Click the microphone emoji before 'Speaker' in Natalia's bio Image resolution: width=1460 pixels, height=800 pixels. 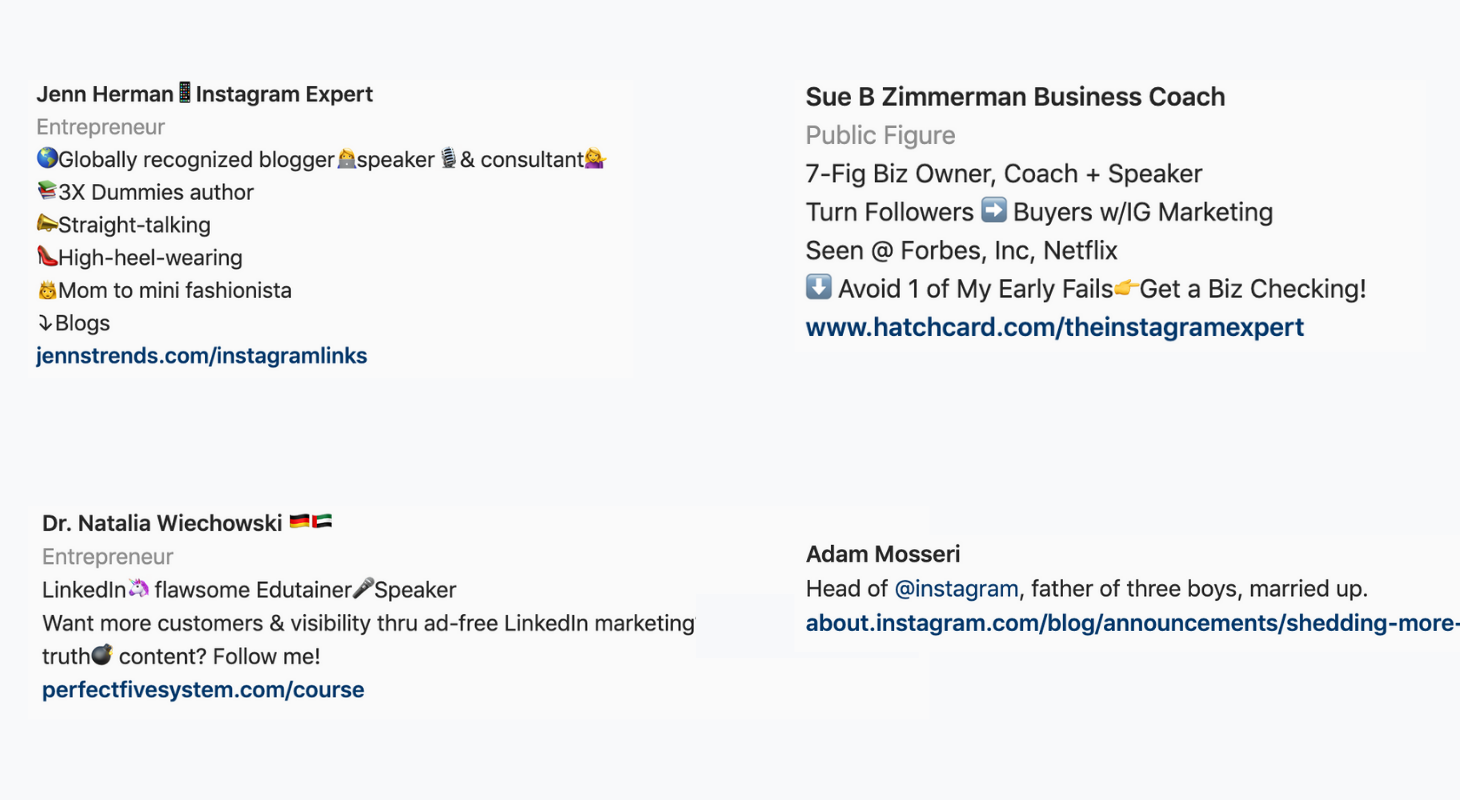click(364, 589)
